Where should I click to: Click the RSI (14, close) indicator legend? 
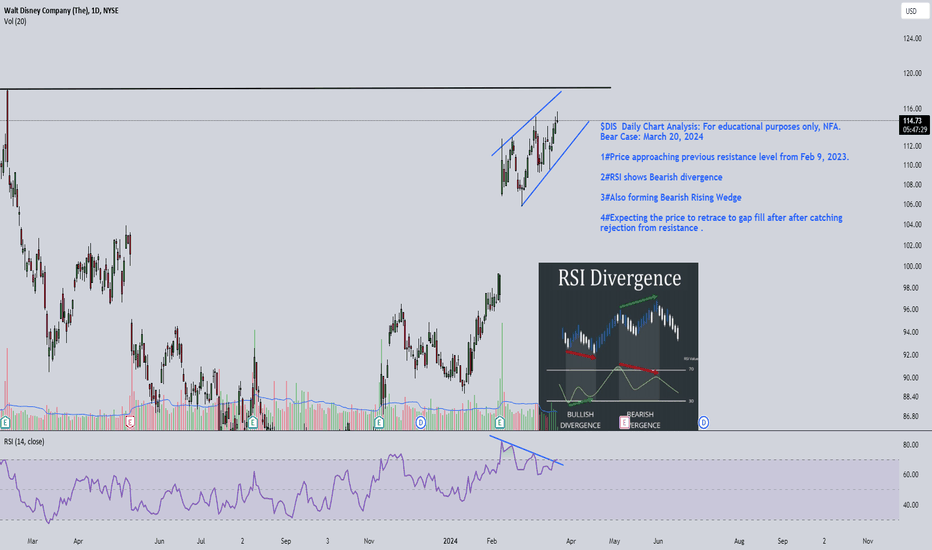24,442
